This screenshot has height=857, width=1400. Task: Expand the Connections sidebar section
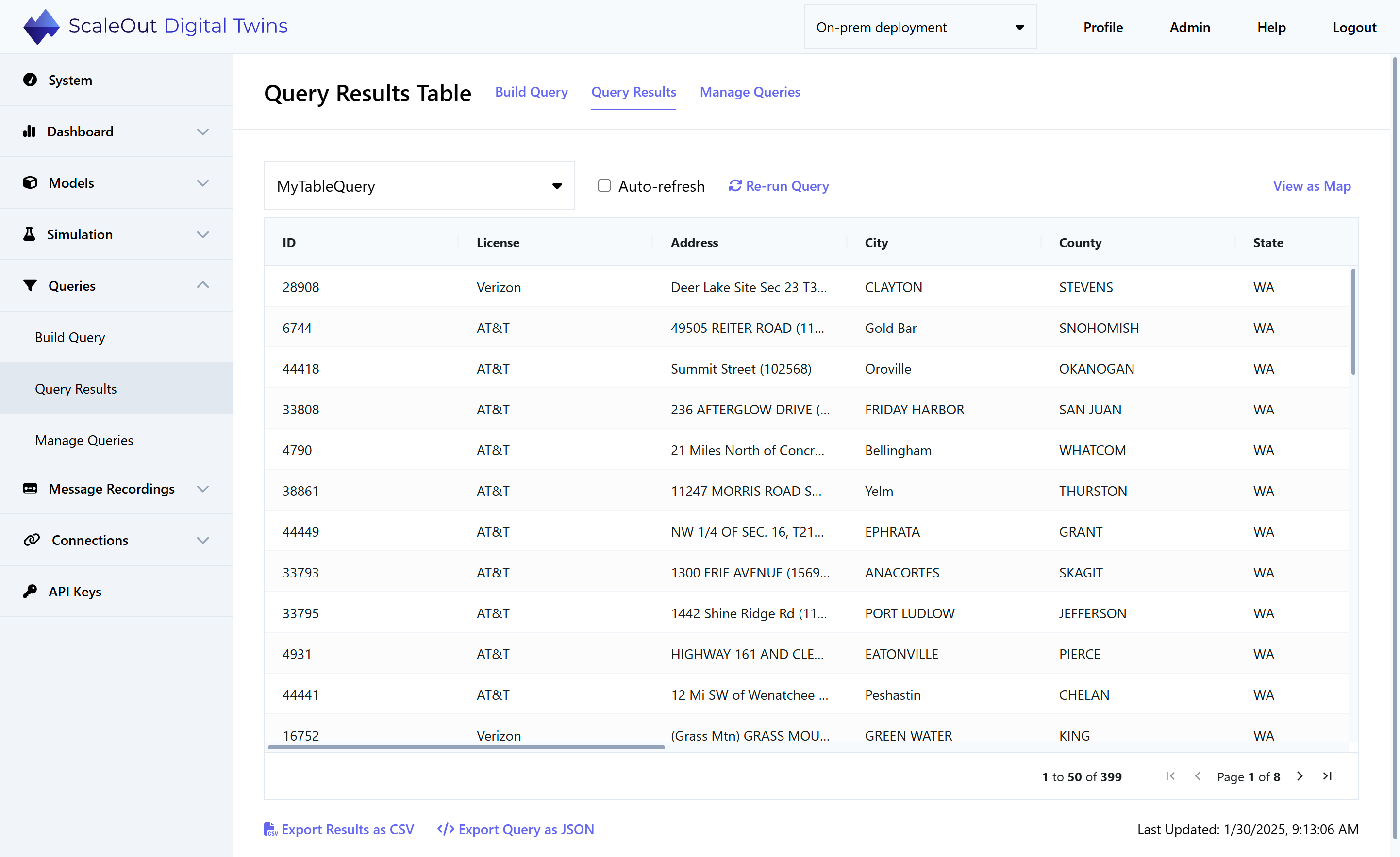[x=203, y=540]
